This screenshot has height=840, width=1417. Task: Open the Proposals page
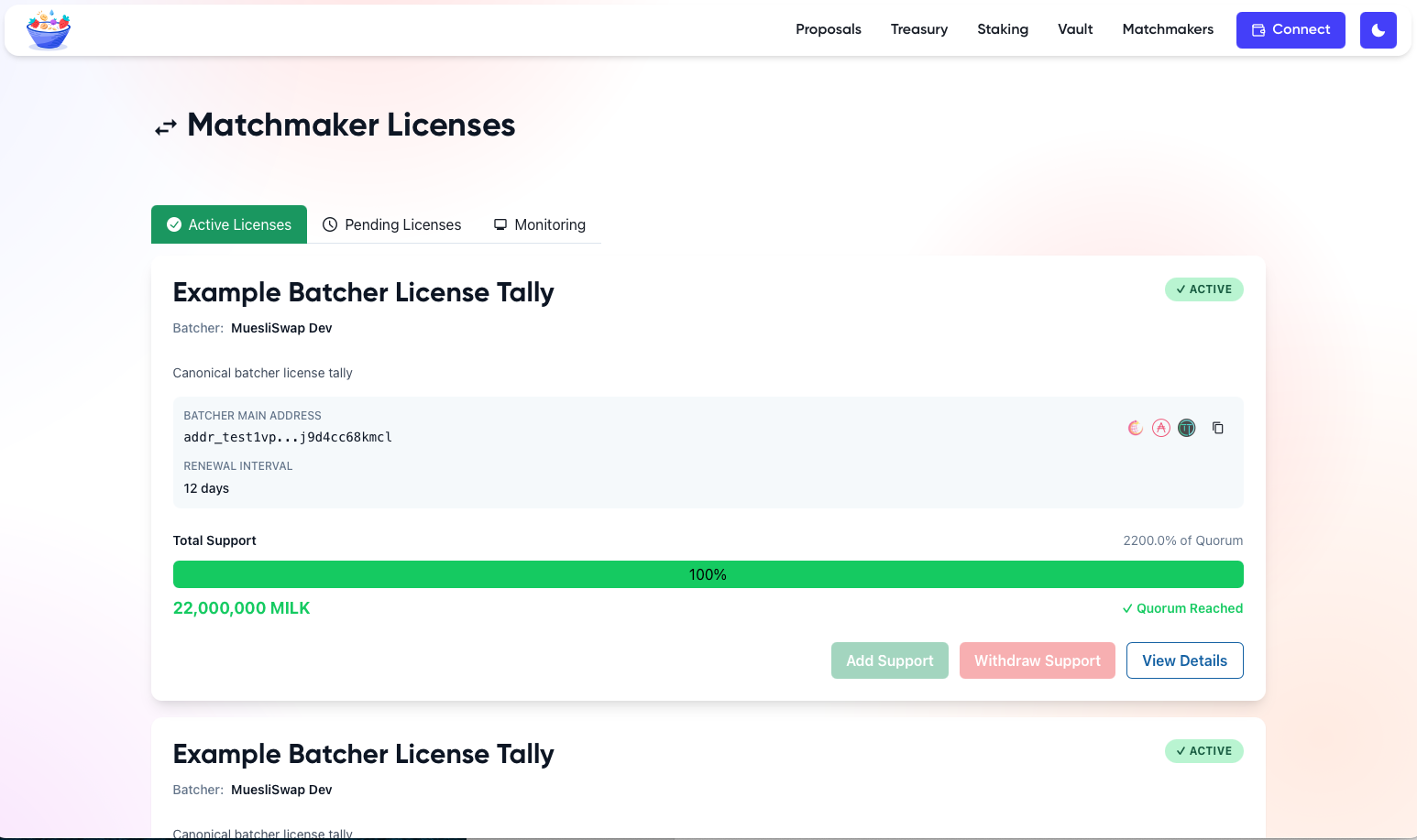coord(828,29)
